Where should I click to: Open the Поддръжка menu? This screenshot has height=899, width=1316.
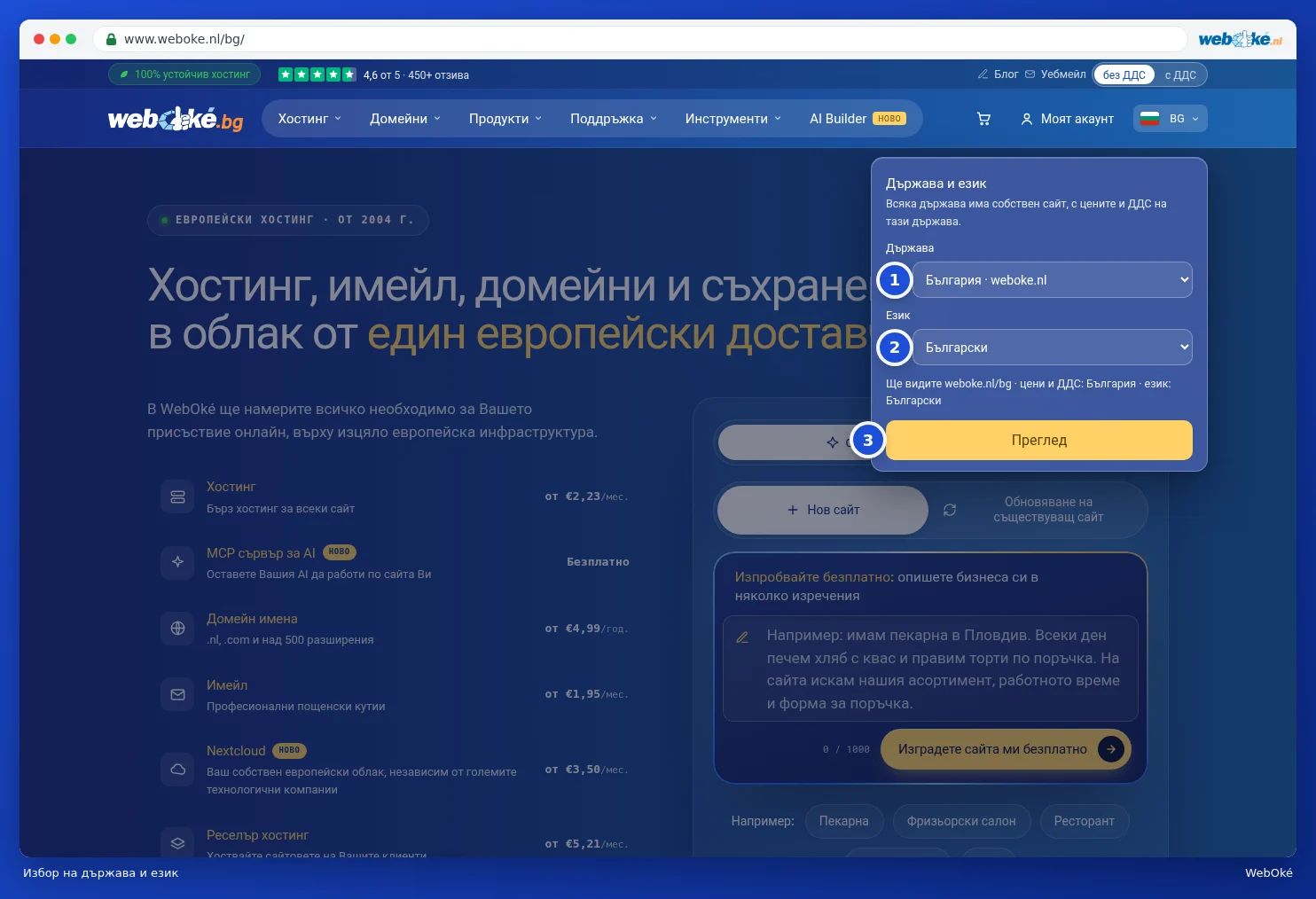coord(614,119)
